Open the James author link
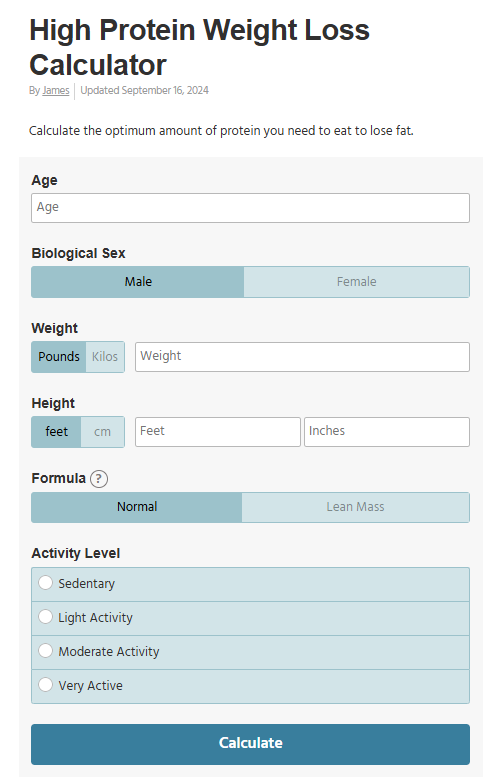 pos(56,91)
